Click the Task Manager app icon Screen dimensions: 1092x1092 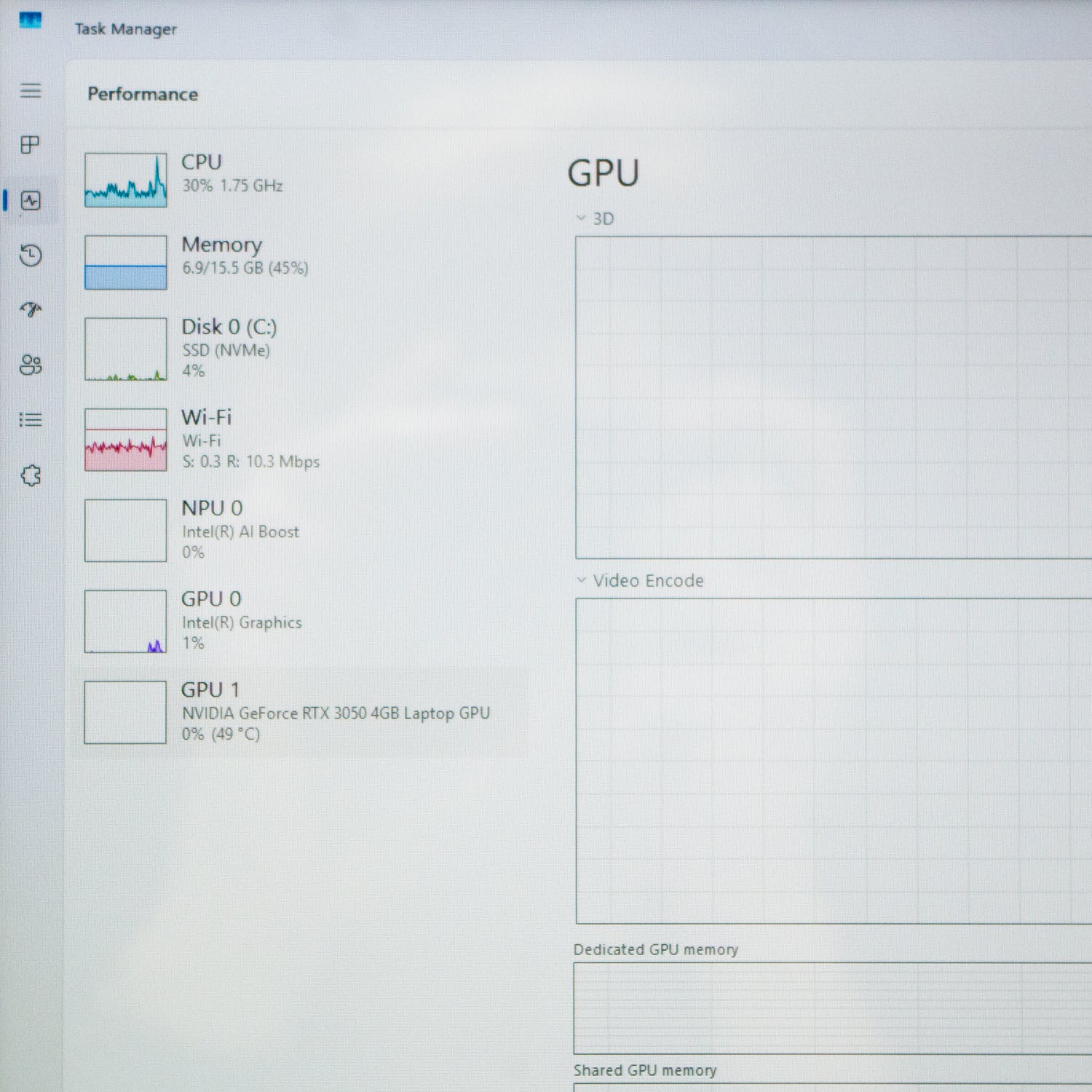tap(31, 20)
